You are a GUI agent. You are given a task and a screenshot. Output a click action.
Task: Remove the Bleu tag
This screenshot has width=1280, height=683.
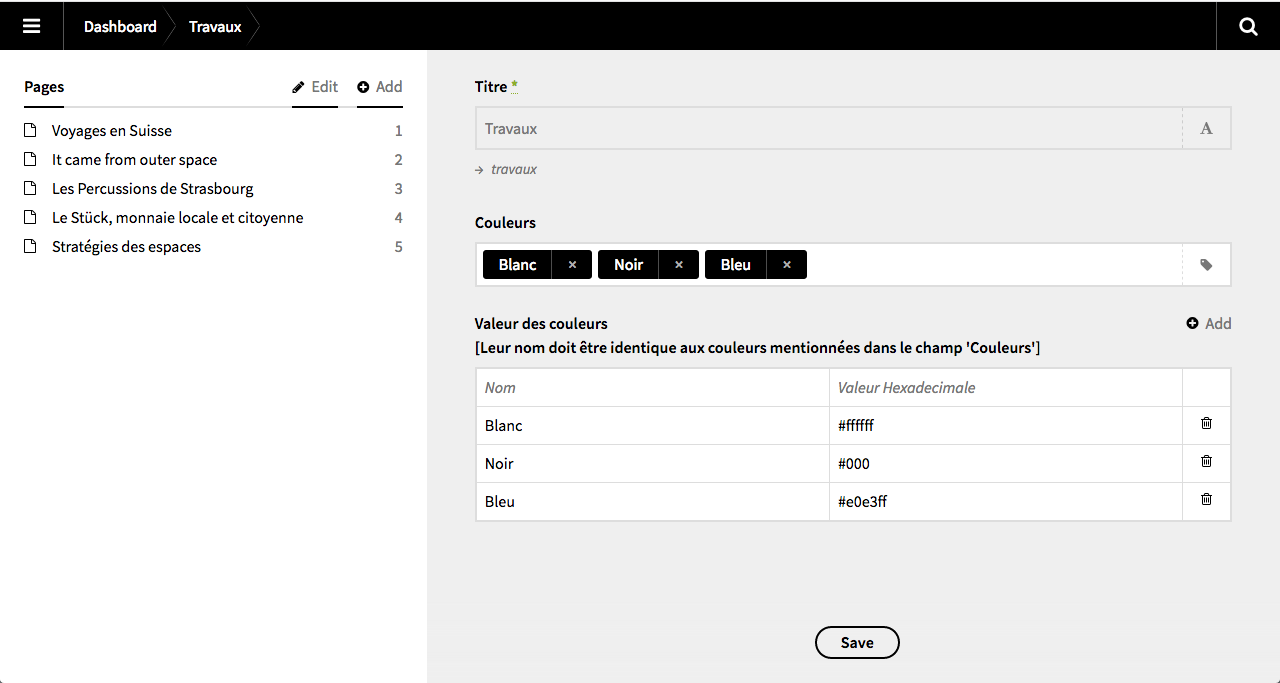pos(787,265)
